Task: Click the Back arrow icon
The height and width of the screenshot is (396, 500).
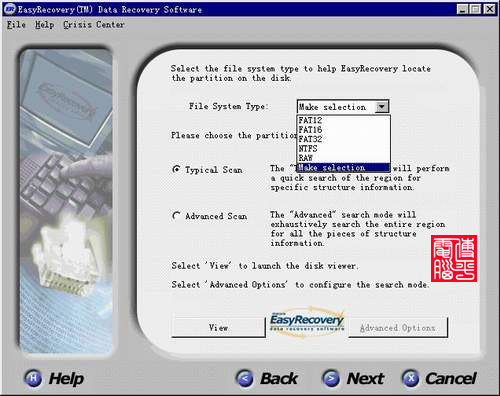Action: [x=244, y=378]
